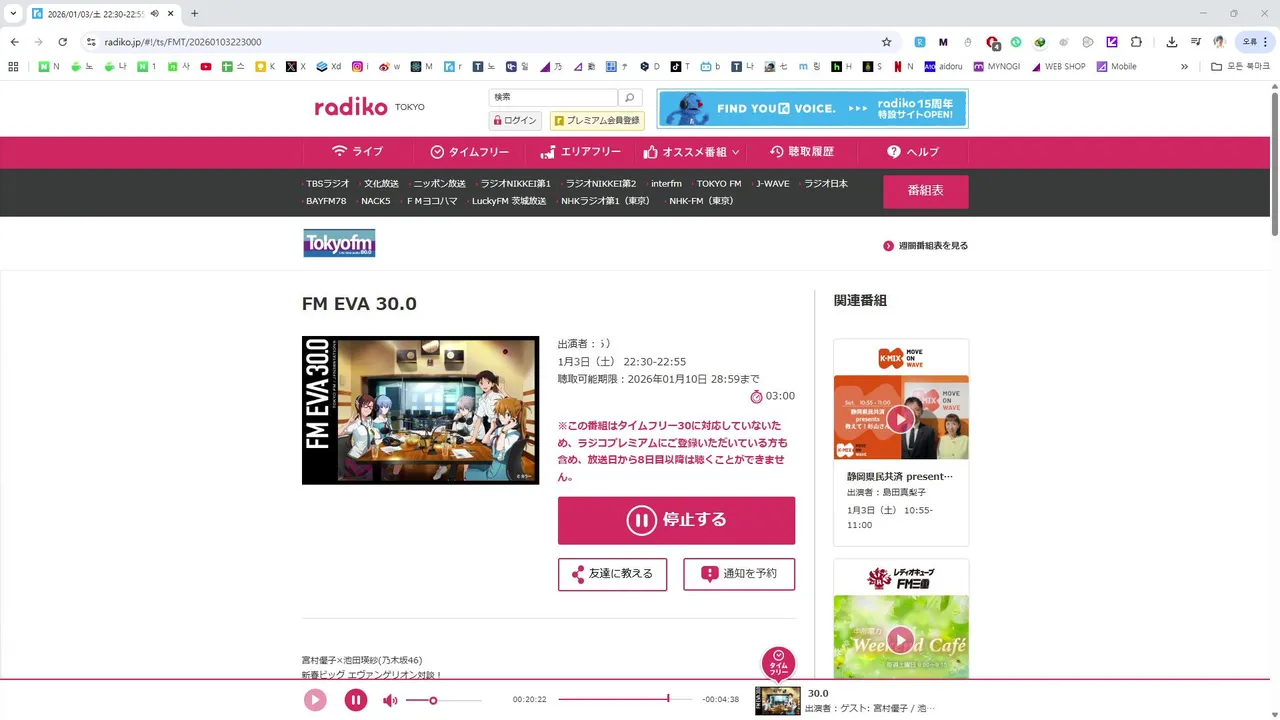
Task: Open the aidoru bookmark
Action: coord(943,67)
